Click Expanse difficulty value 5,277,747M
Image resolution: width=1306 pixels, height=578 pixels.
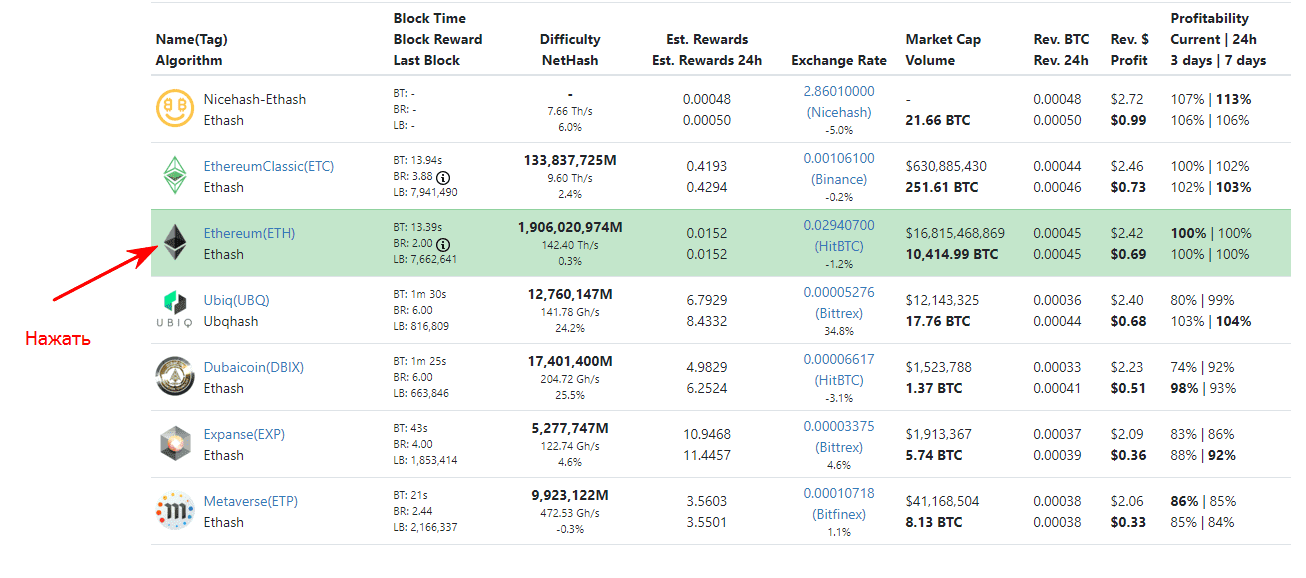(570, 428)
